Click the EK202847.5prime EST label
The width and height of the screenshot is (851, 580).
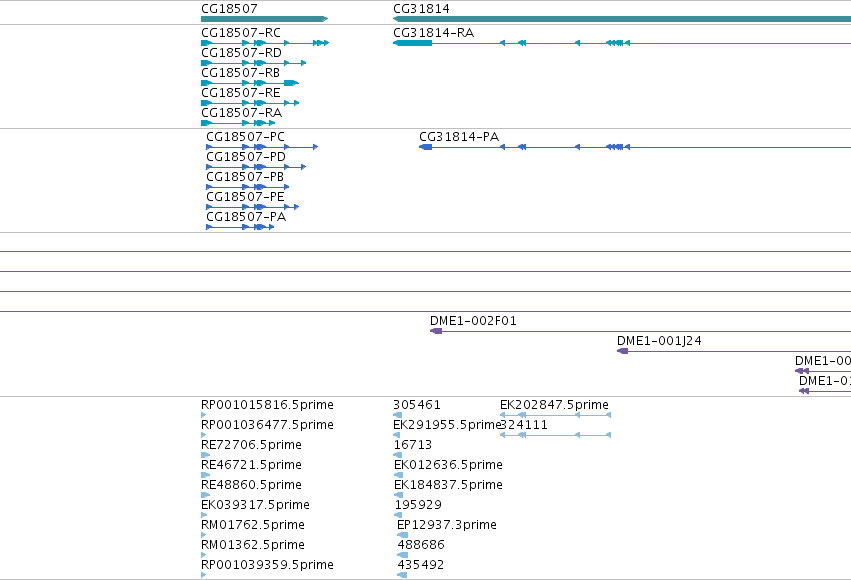tap(555, 405)
